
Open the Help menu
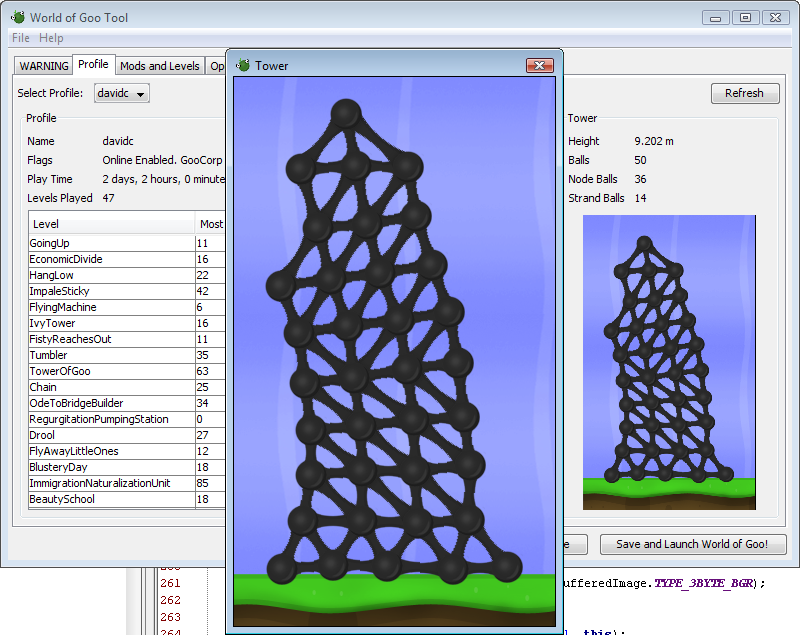pyautogui.click(x=51, y=38)
